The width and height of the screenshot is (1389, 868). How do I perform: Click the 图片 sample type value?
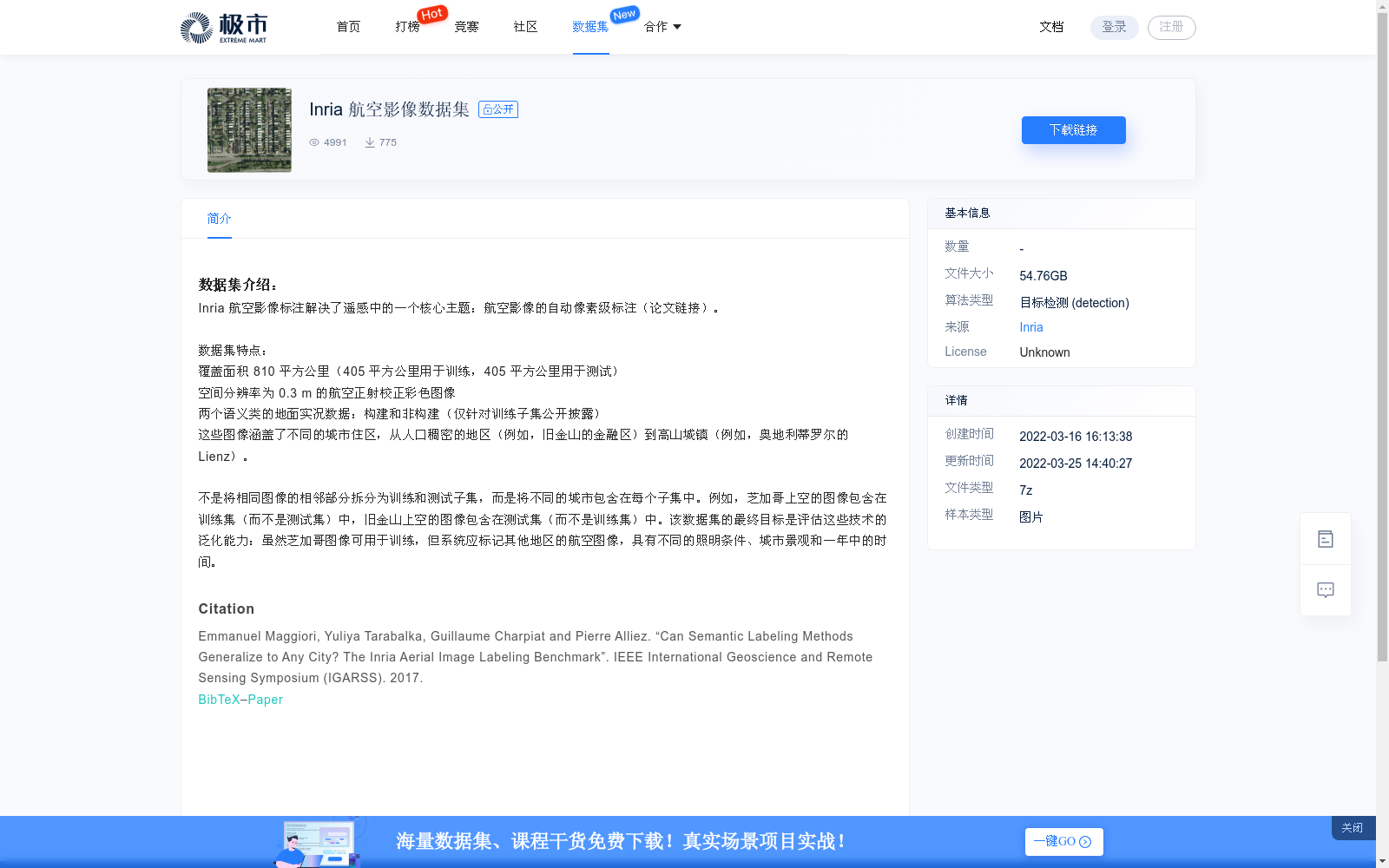[1031, 517]
